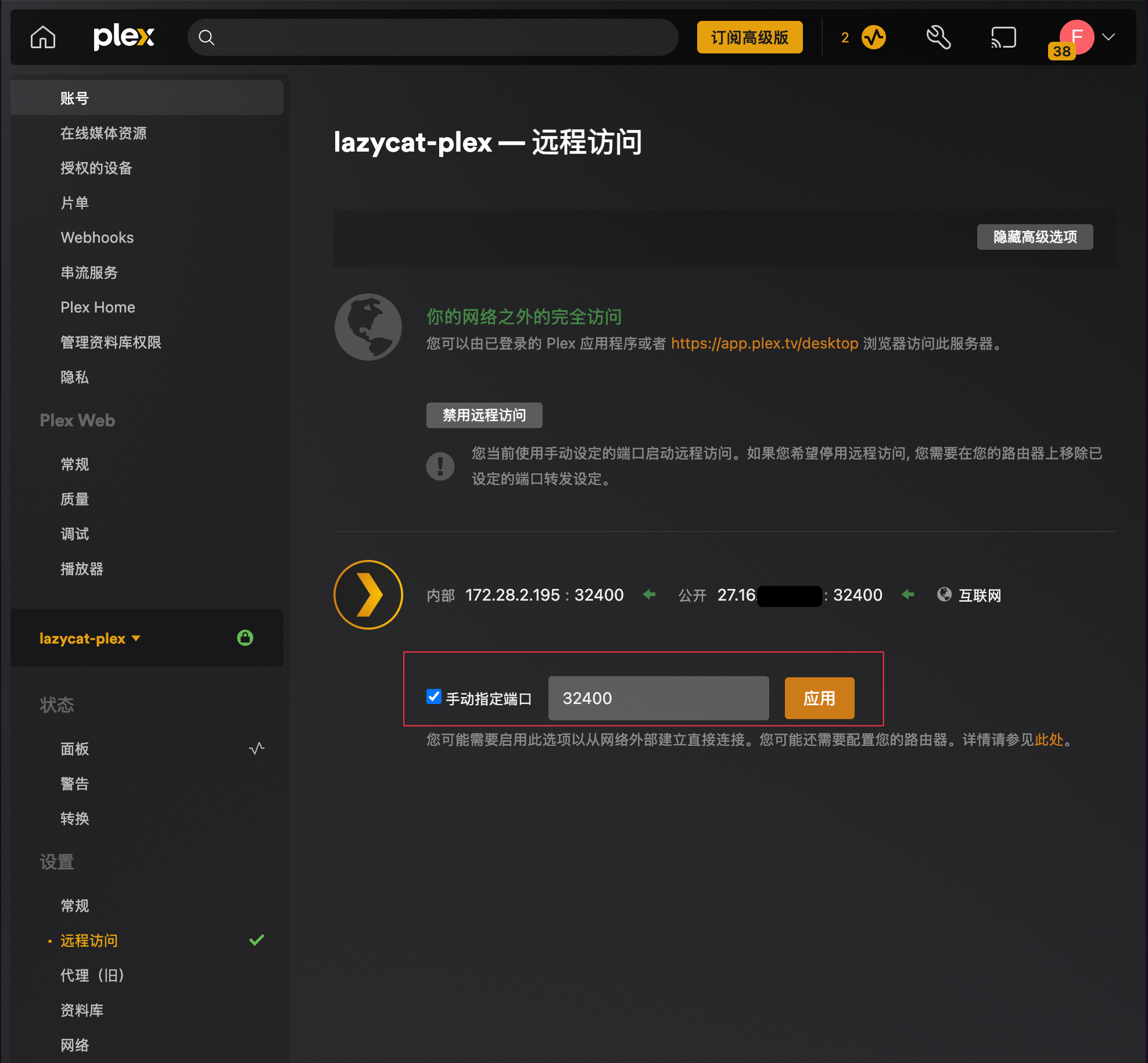Click the Plex chevron server icon

368,595
